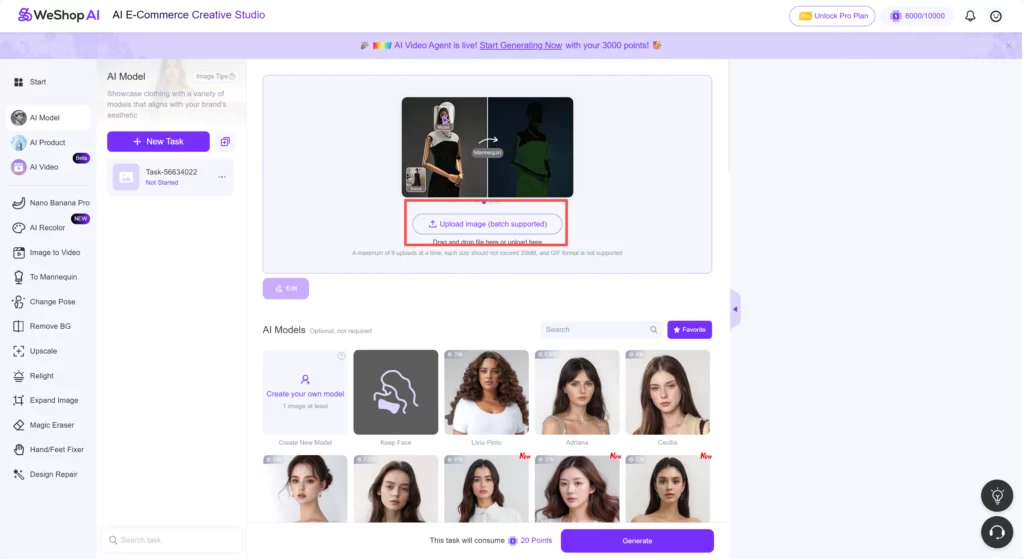1024x559 pixels.
Task: Open notifications bell
Action: pos(970,16)
